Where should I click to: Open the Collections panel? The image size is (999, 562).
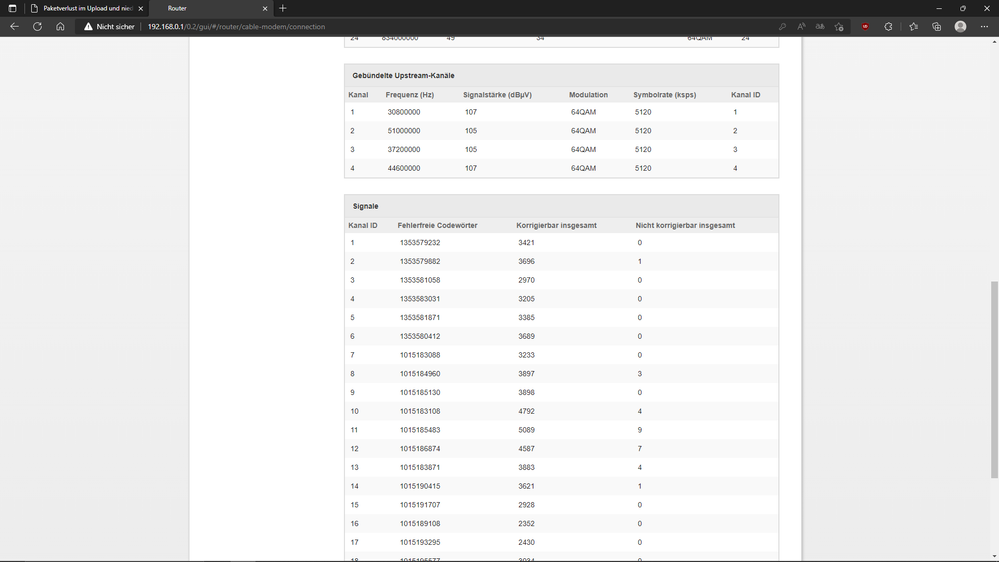(x=937, y=27)
